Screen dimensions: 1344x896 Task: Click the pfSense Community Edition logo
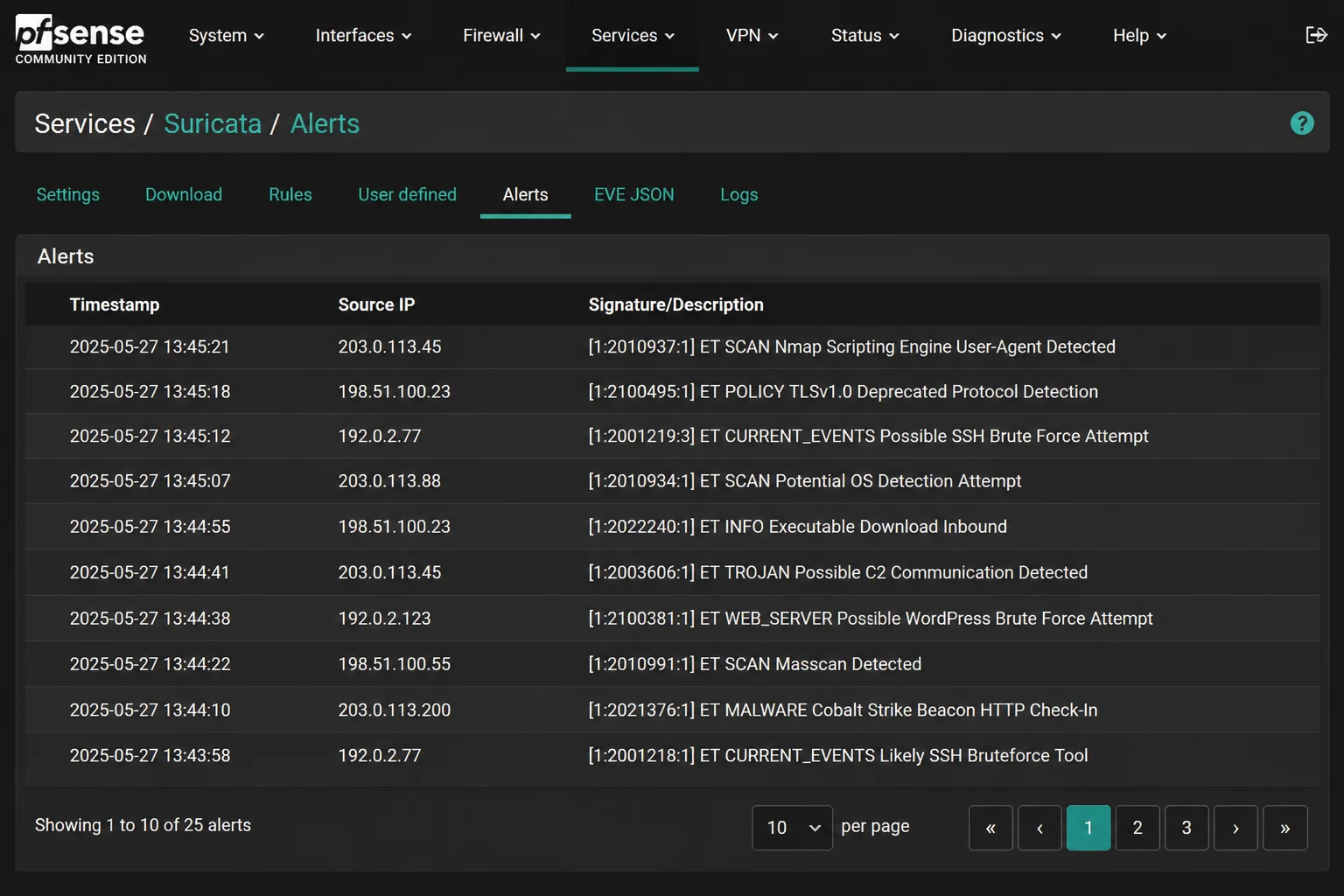click(x=80, y=38)
